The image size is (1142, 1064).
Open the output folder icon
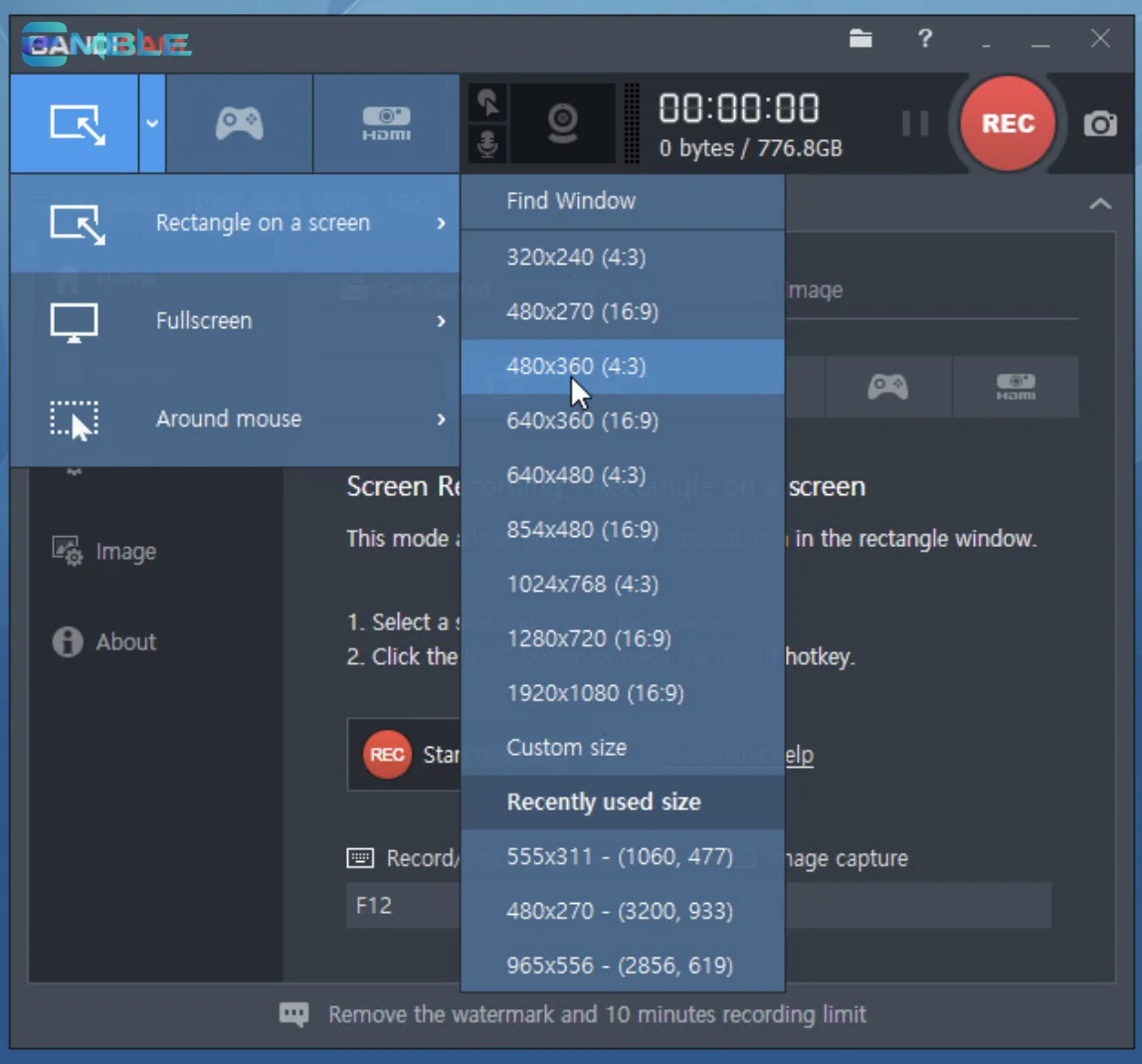[x=860, y=40]
